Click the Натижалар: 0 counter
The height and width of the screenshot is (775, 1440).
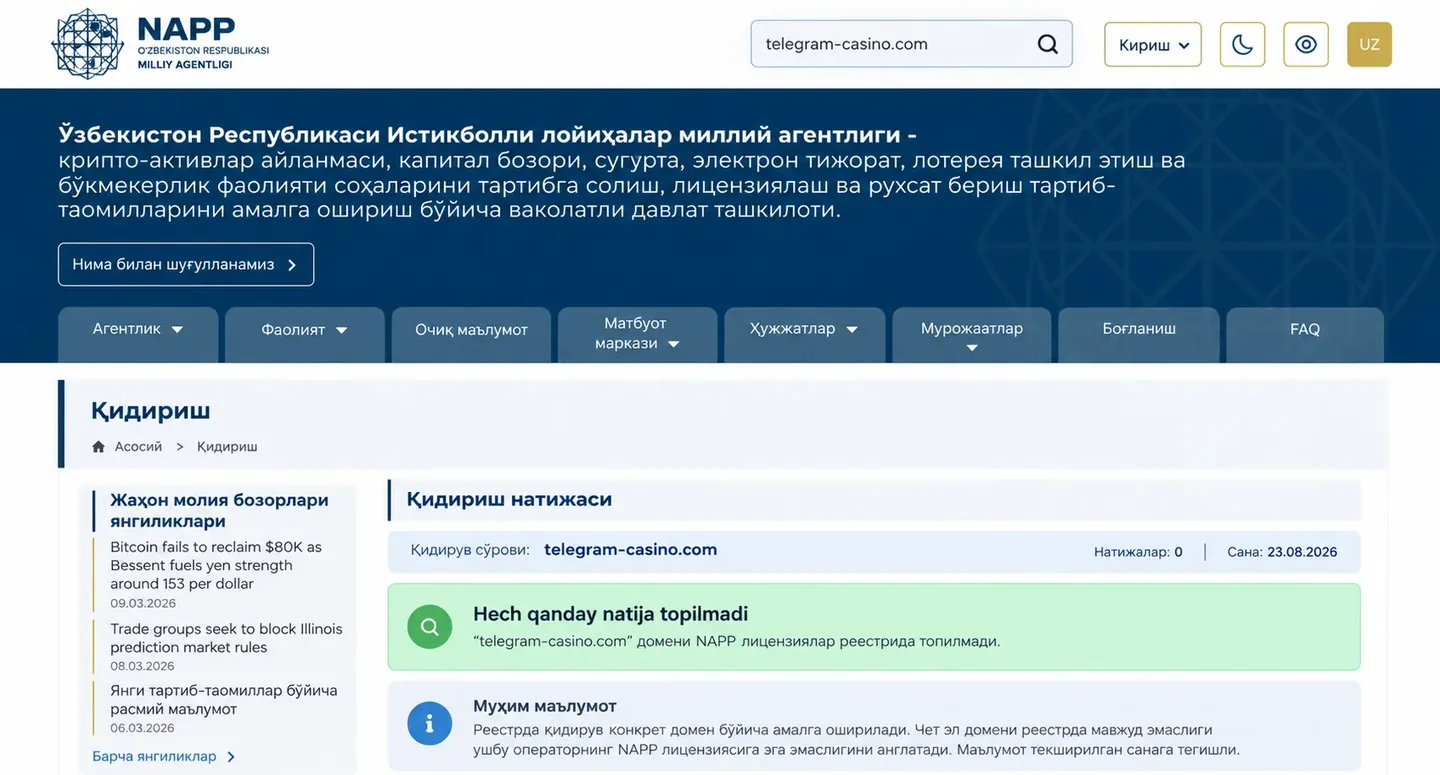(1138, 552)
